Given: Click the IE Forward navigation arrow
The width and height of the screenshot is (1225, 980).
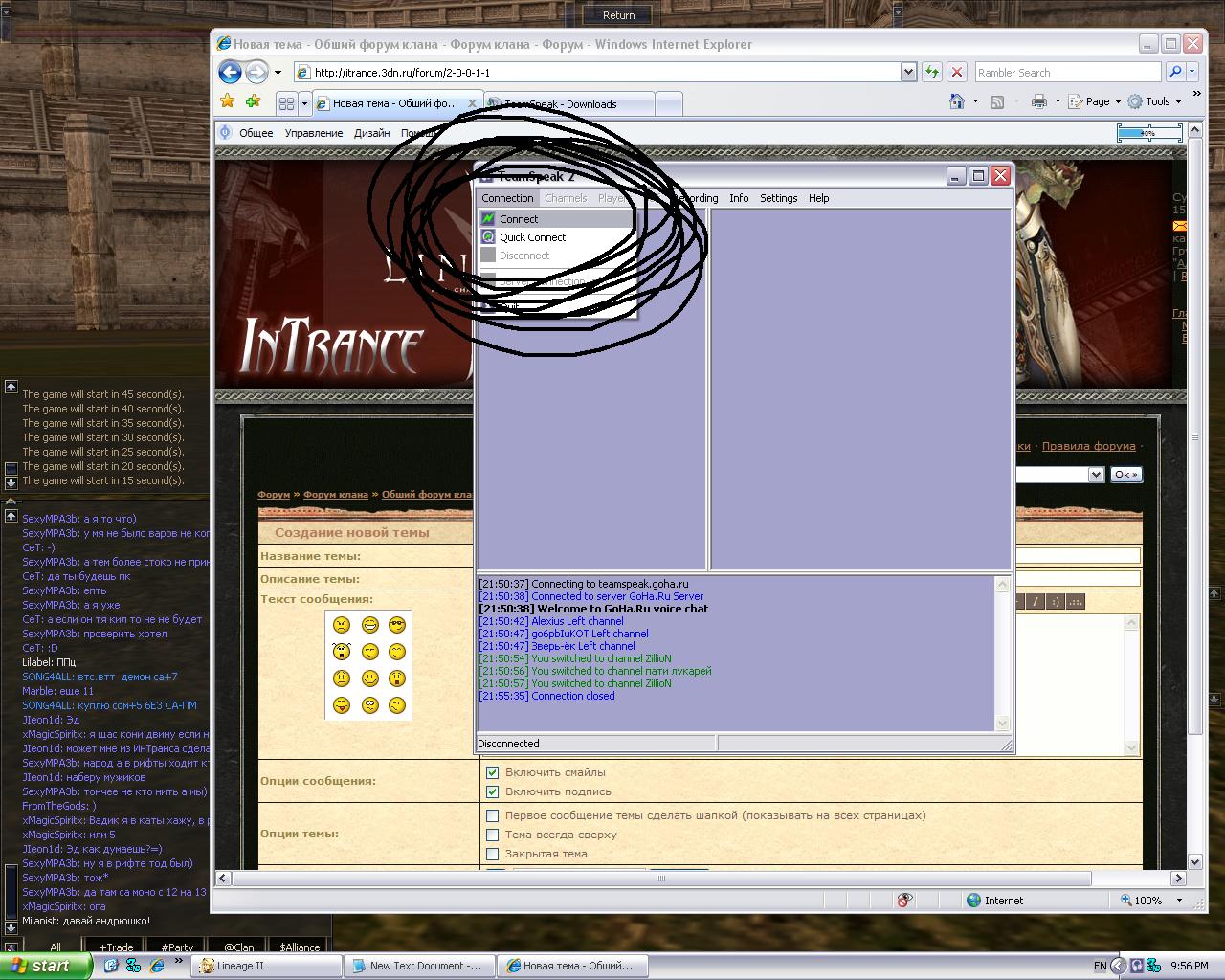Looking at the screenshot, I should coord(256,72).
